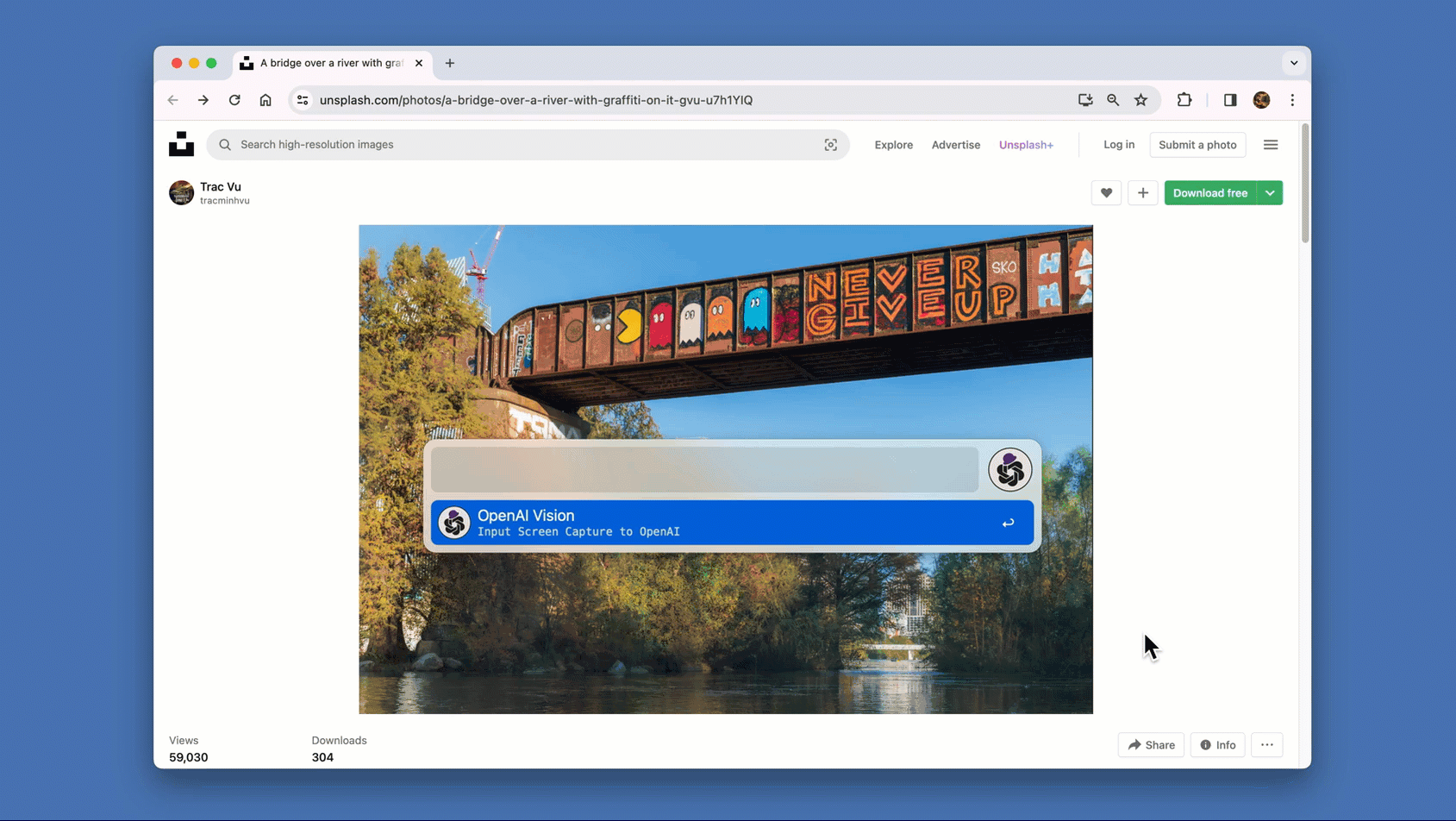Open the Unsplash hamburger menu
1456x821 pixels.
1271,145
